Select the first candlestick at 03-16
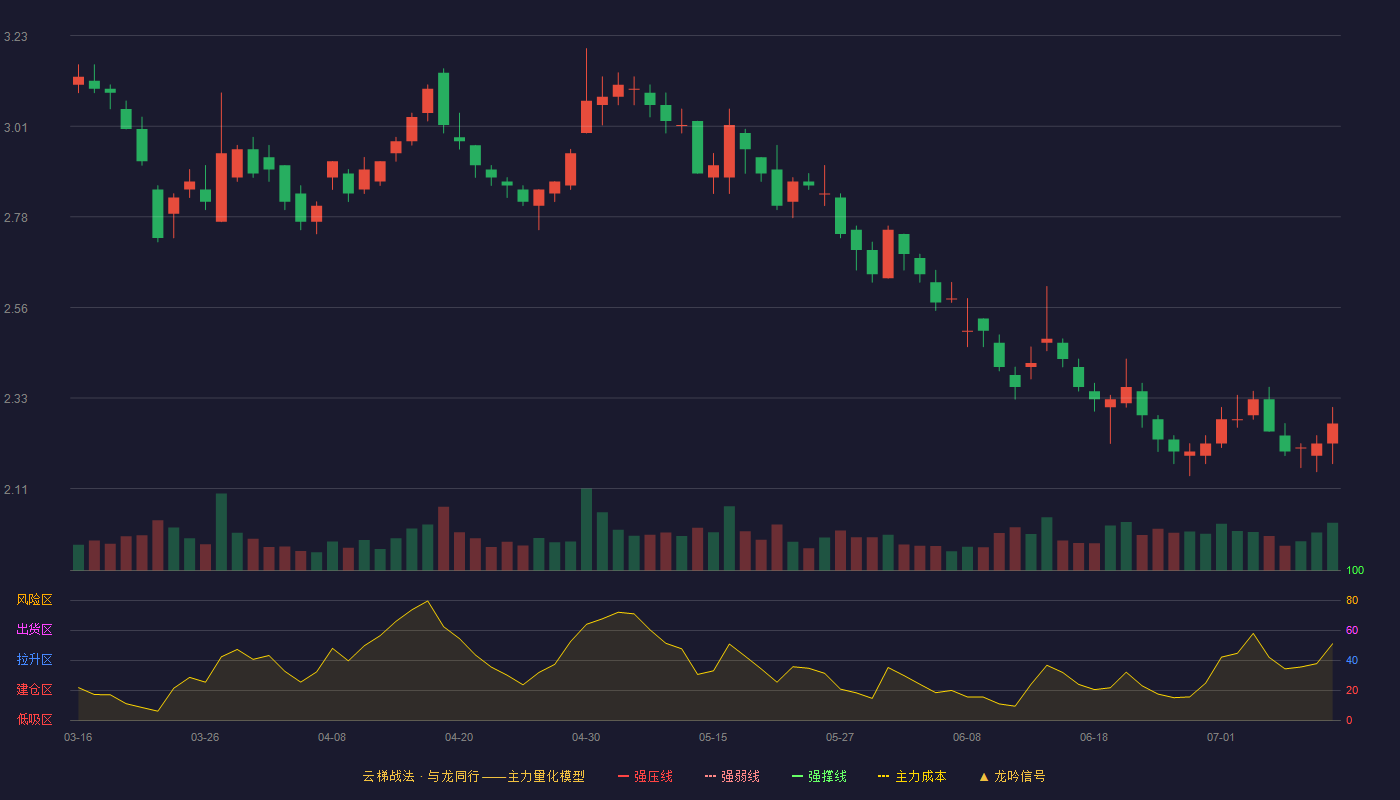1400x800 pixels. click(x=78, y=80)
